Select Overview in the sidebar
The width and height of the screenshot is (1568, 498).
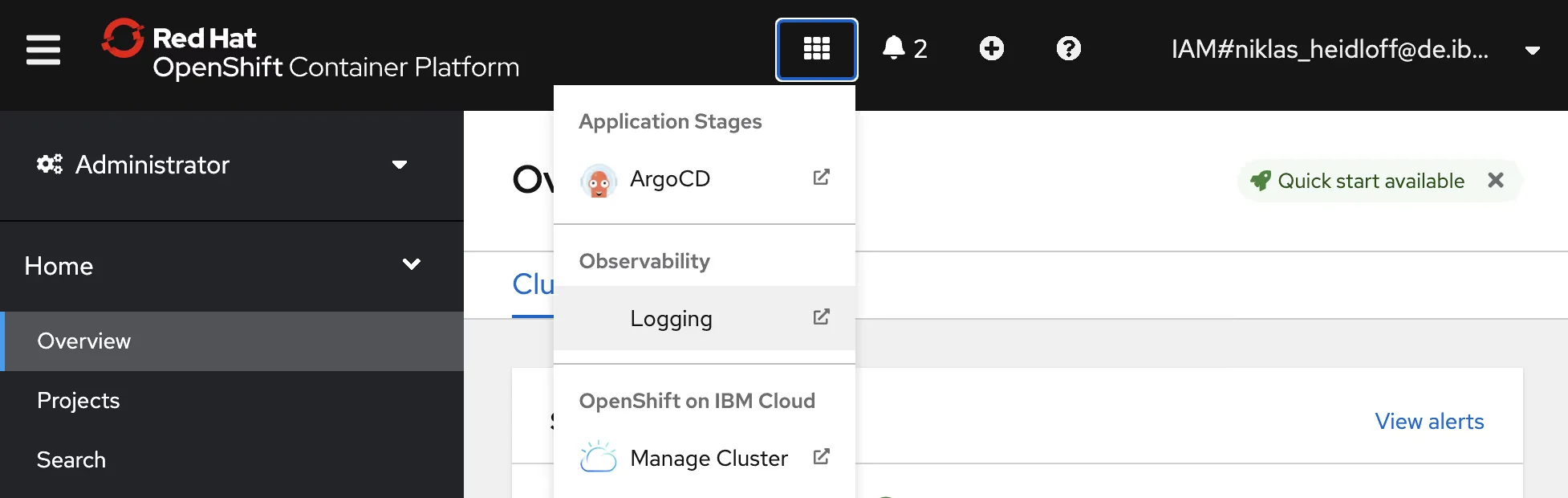(233, 341)
